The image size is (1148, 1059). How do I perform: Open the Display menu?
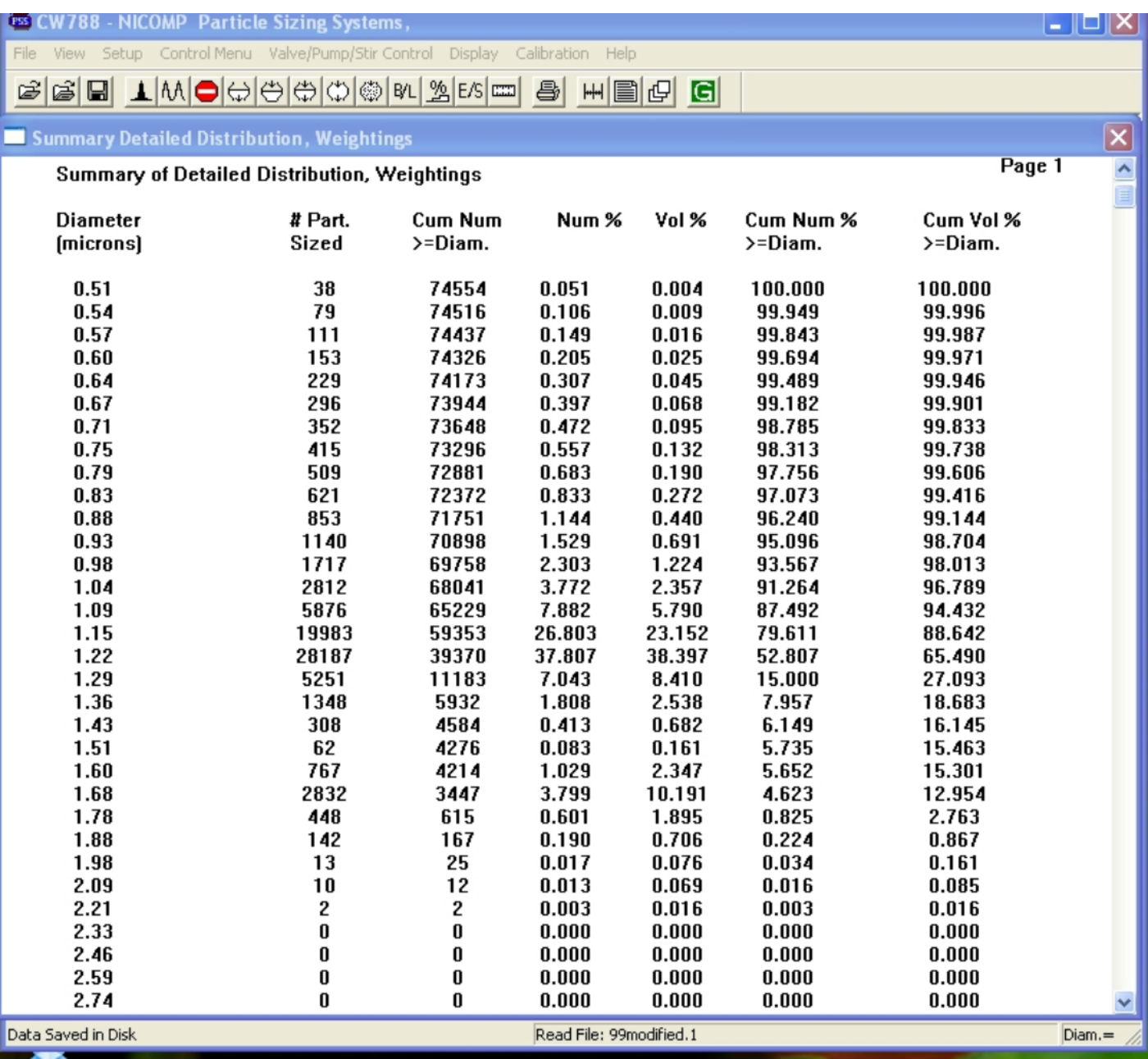point(473,53)
